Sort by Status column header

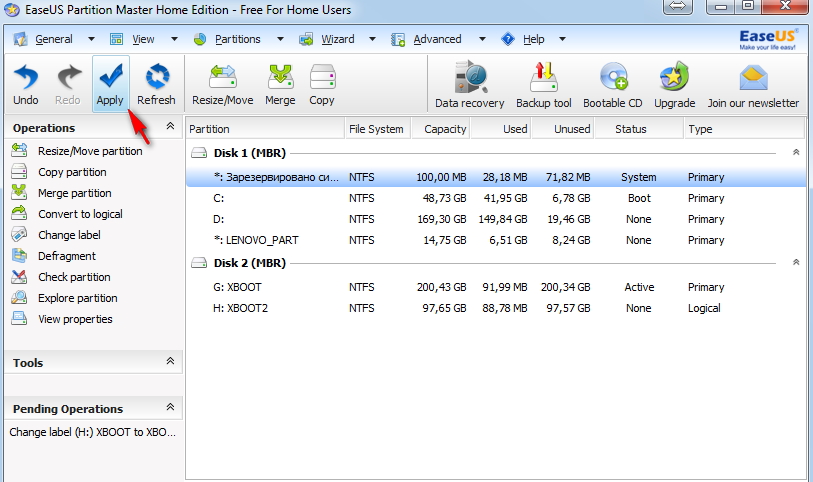[639, 129]
